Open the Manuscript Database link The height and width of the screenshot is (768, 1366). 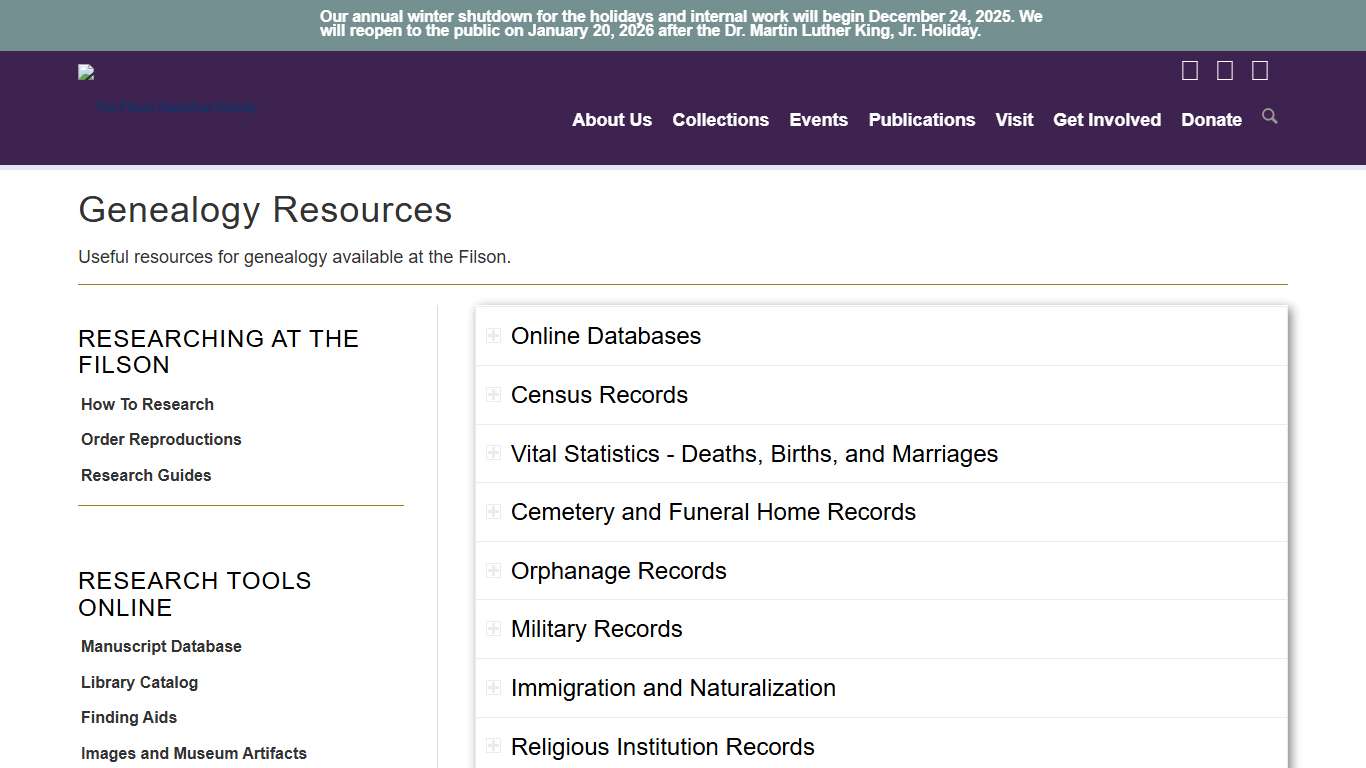(161, 646)
